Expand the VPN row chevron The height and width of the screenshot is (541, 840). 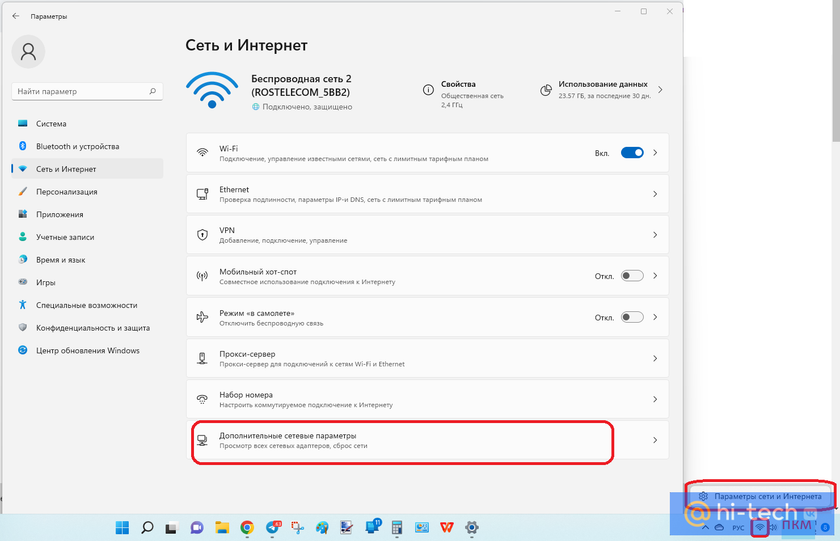(655, 235)
